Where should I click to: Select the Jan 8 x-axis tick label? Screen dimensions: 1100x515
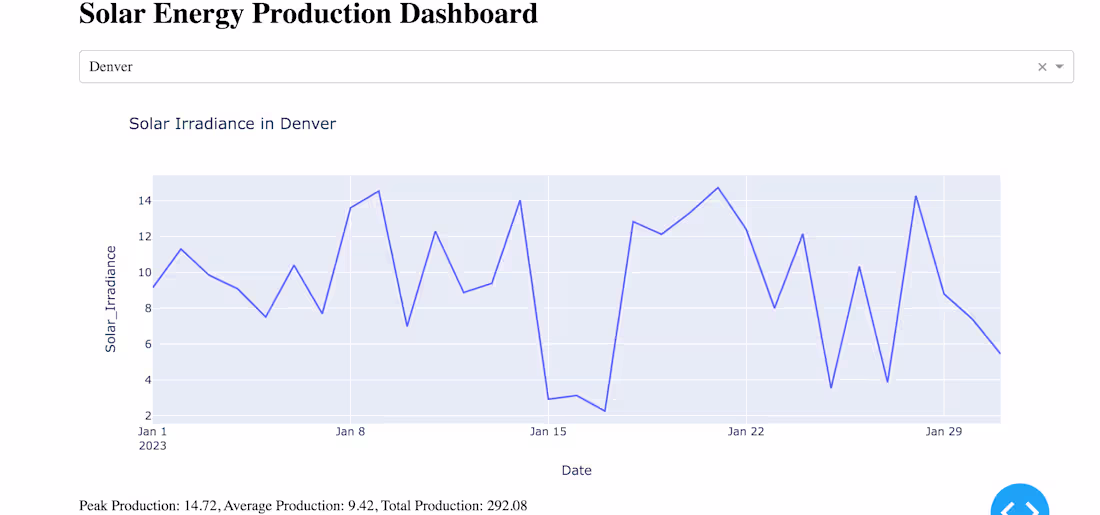350,432
